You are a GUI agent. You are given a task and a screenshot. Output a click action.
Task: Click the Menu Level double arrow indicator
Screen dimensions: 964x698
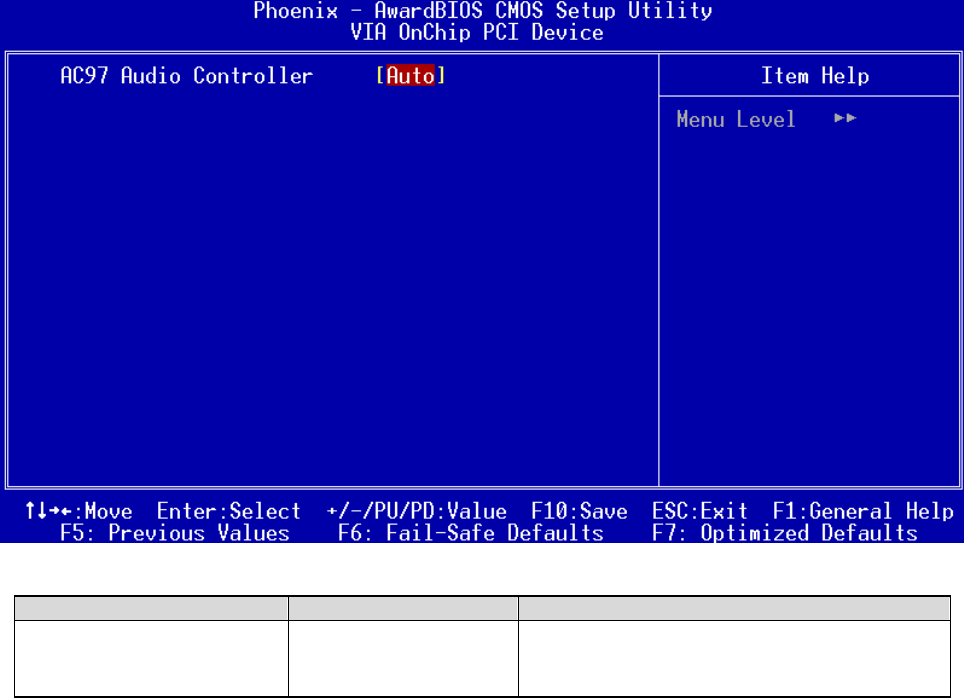[845, 118]
